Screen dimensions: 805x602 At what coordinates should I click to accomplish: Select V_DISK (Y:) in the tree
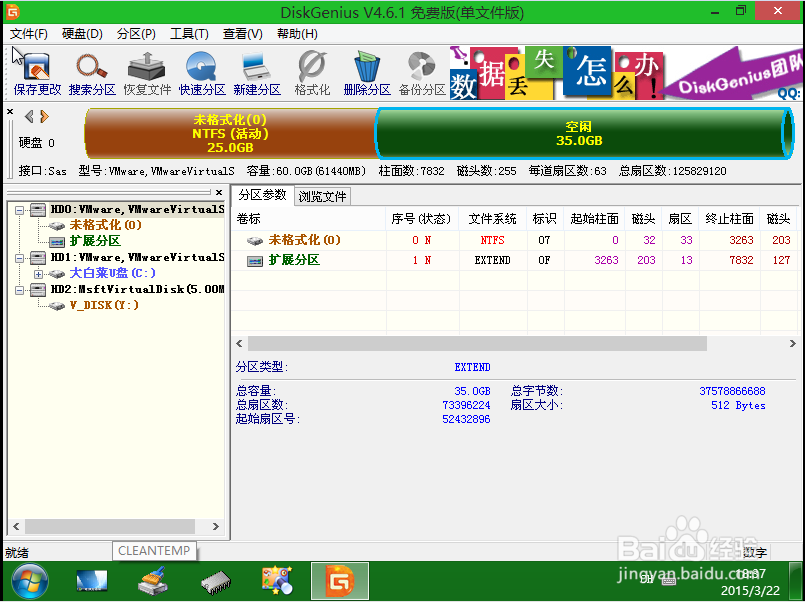click(104, 305)
